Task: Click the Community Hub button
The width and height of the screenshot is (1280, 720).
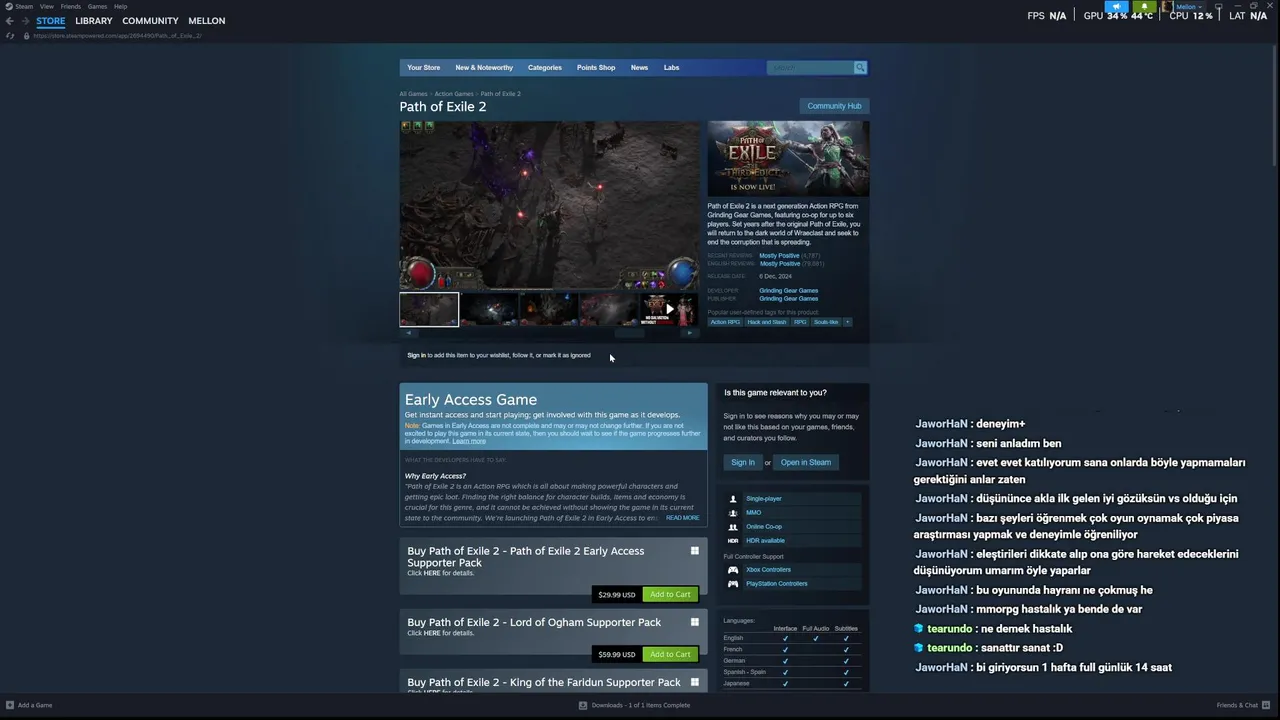Action: 834,106
